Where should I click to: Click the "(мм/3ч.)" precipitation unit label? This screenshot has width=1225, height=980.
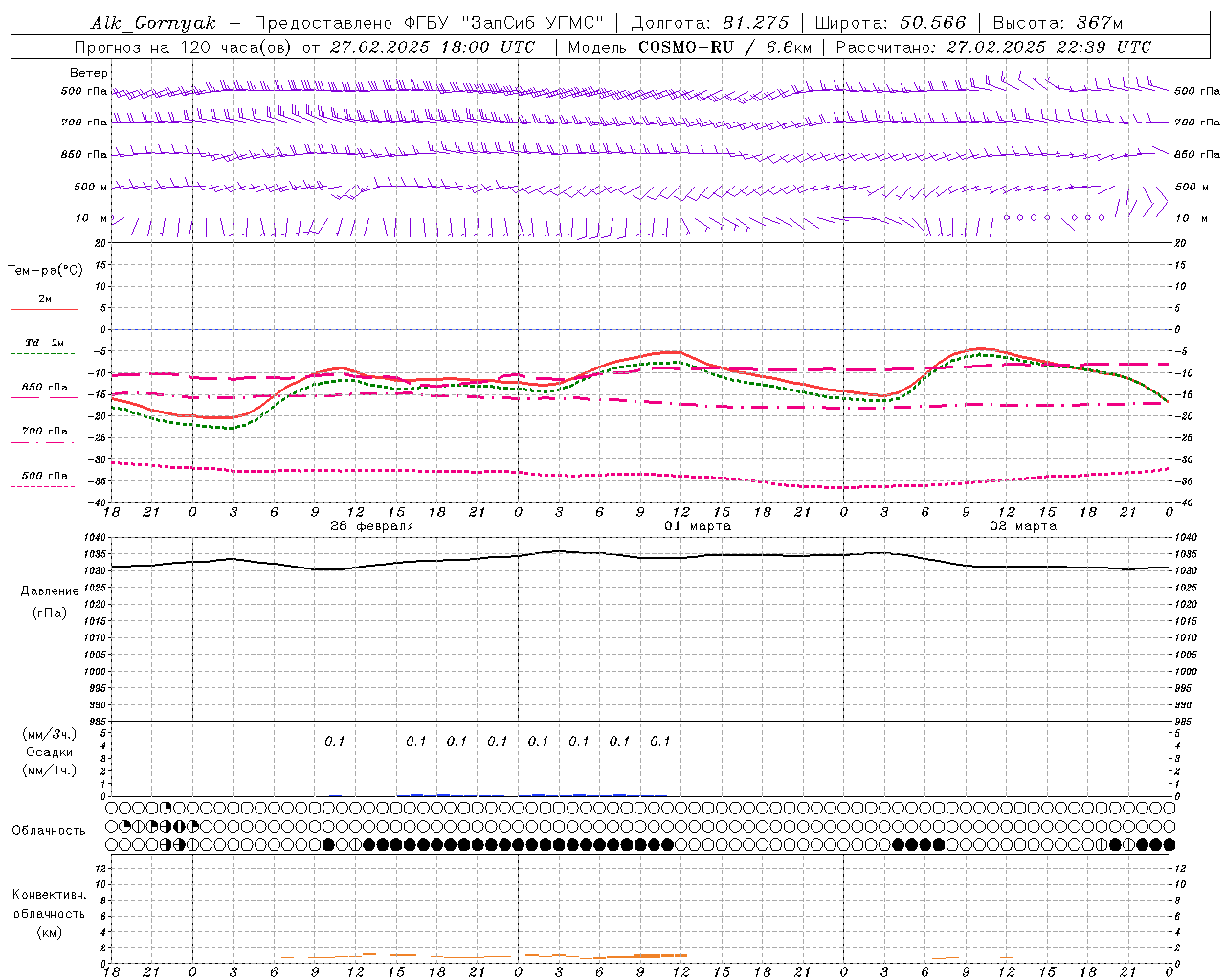pos(50,734)
